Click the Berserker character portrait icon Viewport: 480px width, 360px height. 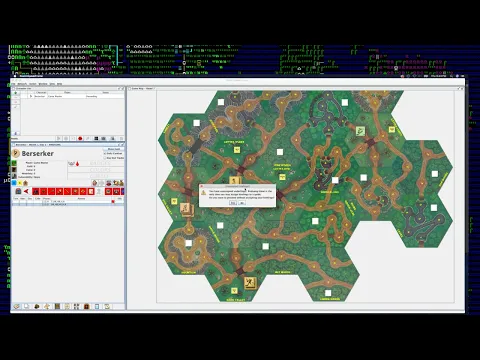tap(16, 153)
